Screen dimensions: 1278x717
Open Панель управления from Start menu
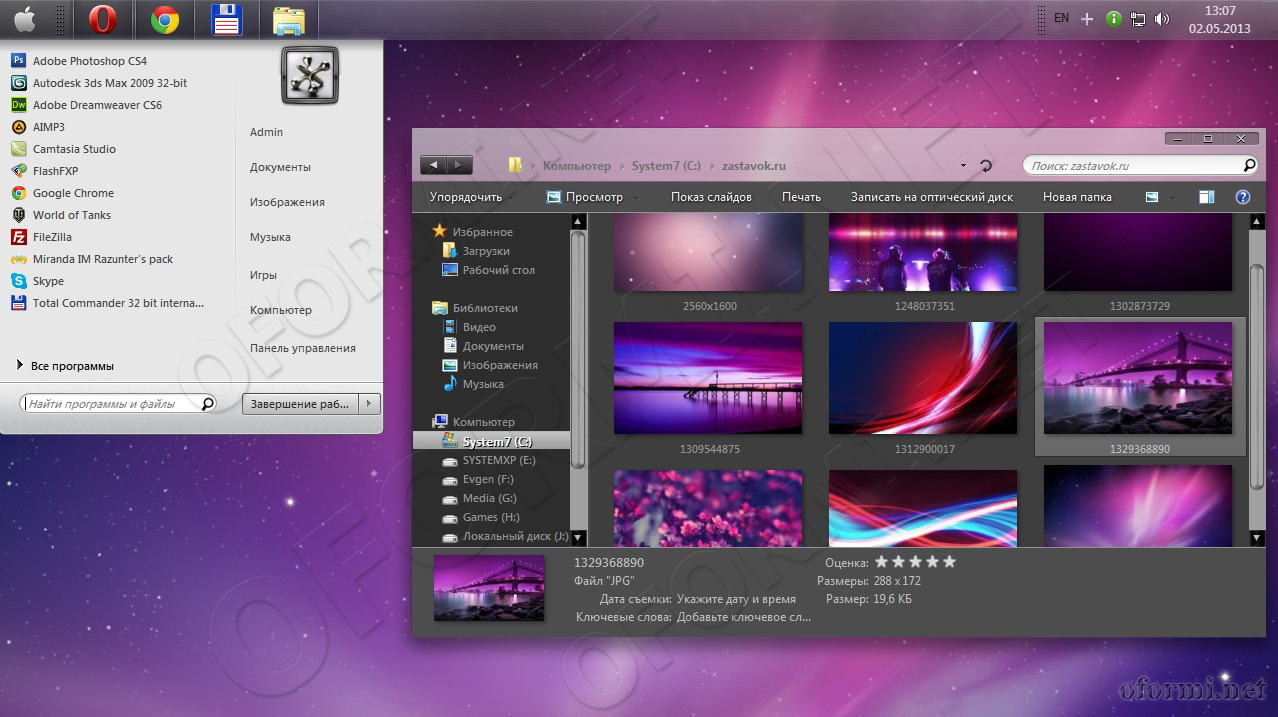[x=302, y=348]
